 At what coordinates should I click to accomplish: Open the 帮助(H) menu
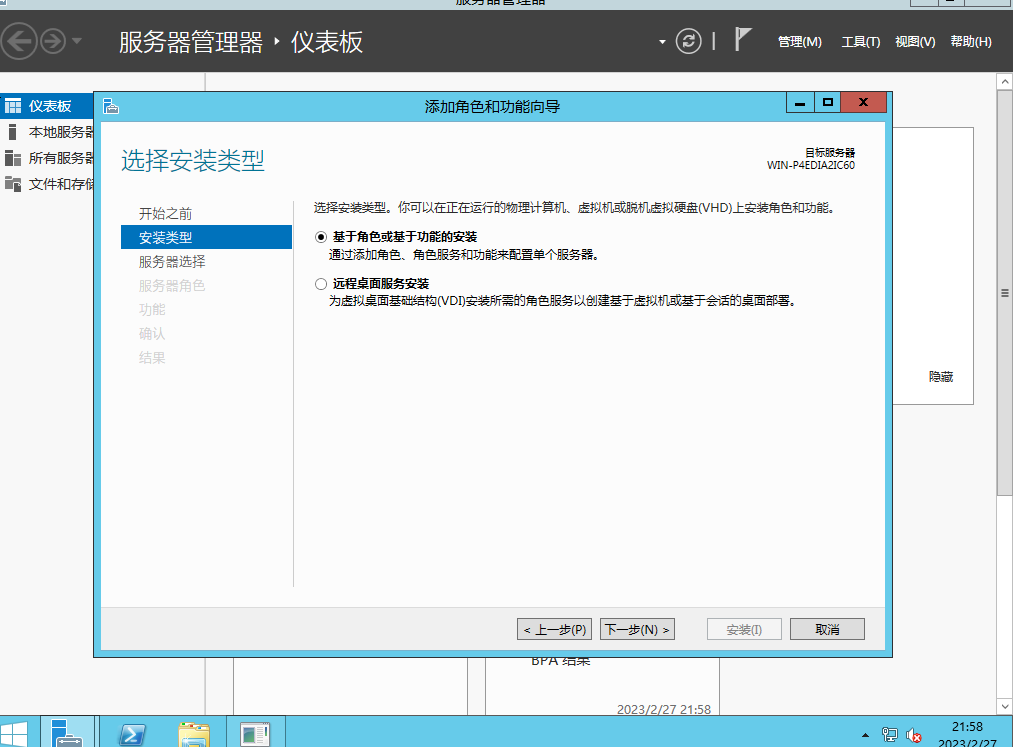(x=970, y=42)
